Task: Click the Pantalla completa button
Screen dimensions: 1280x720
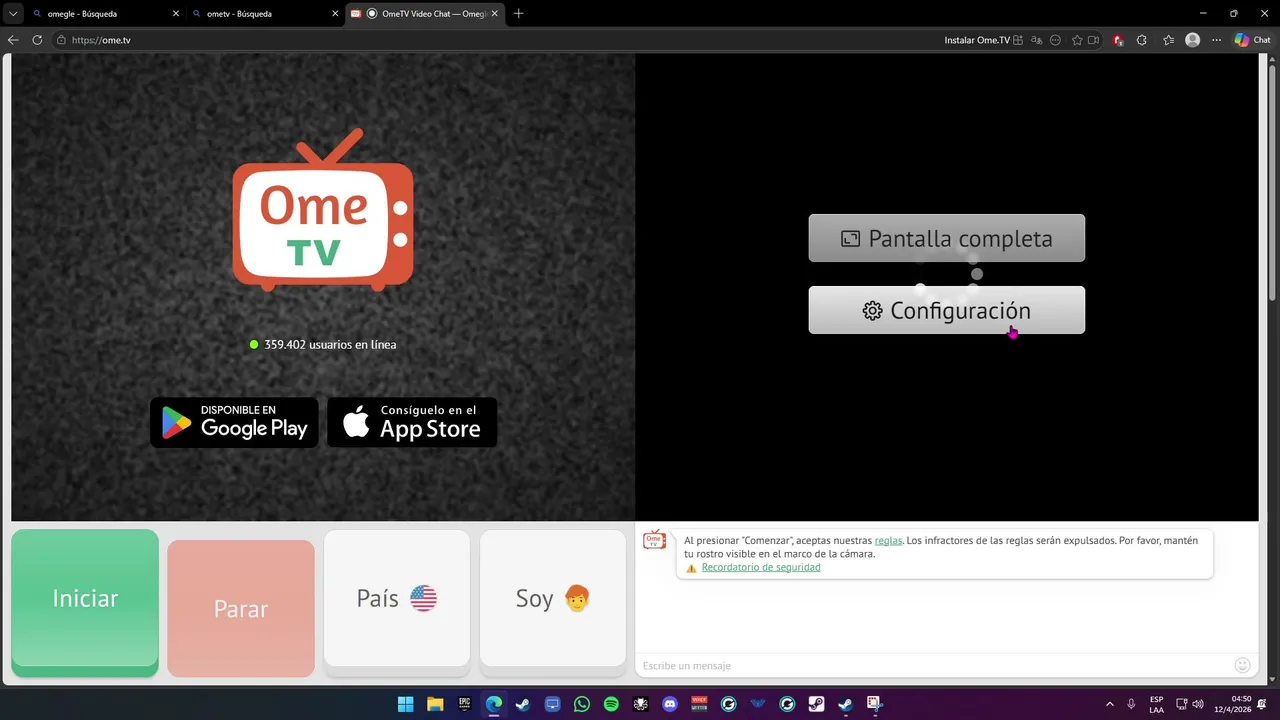Action: [x=946, y=238]
